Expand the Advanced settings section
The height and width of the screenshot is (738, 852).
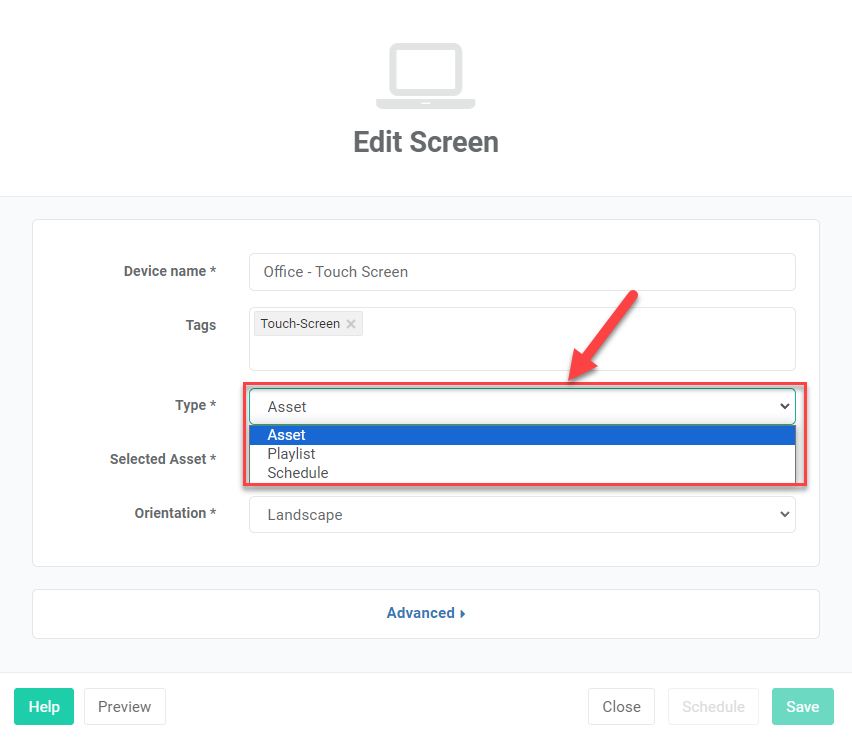click(x=425, y=613)
